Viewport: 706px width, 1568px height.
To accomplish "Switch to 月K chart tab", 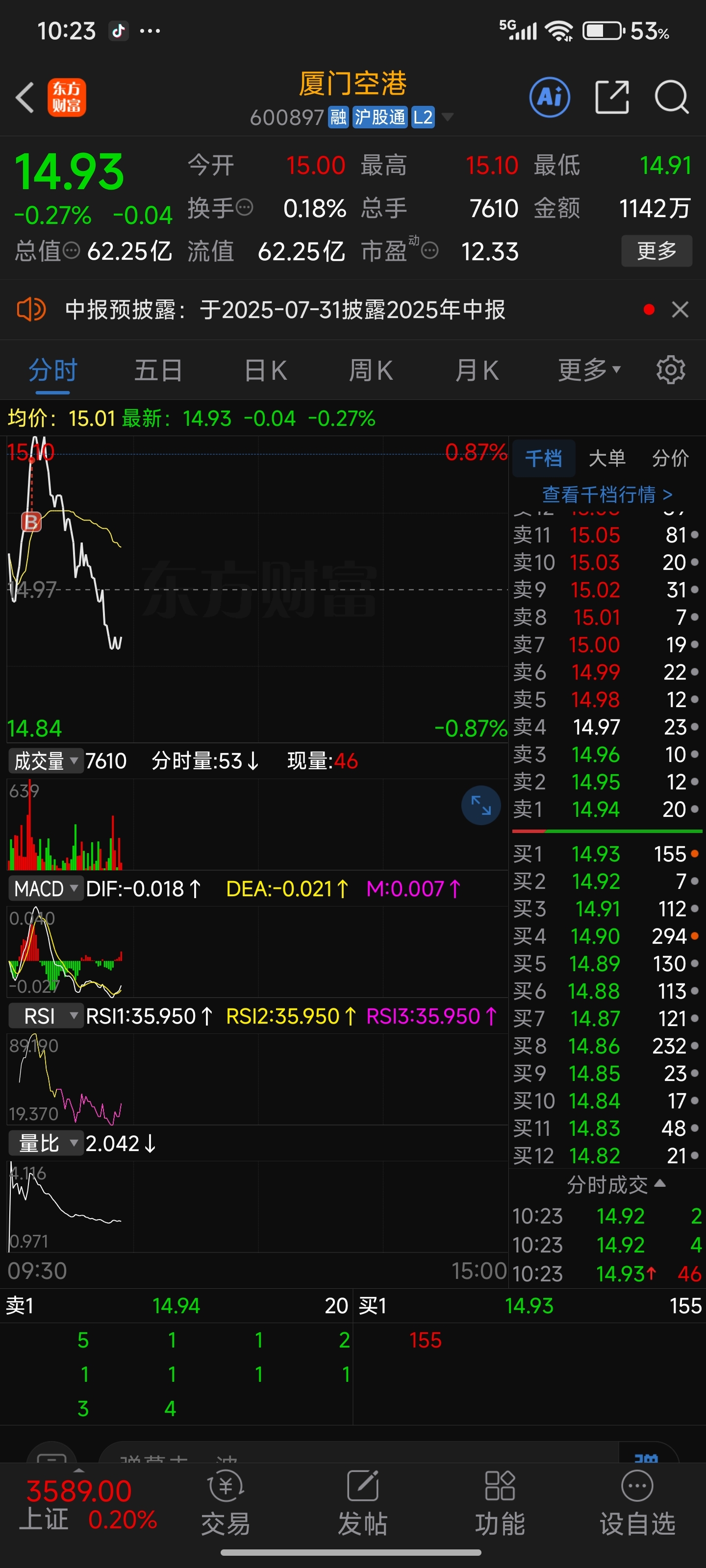I will coord(477,369).
